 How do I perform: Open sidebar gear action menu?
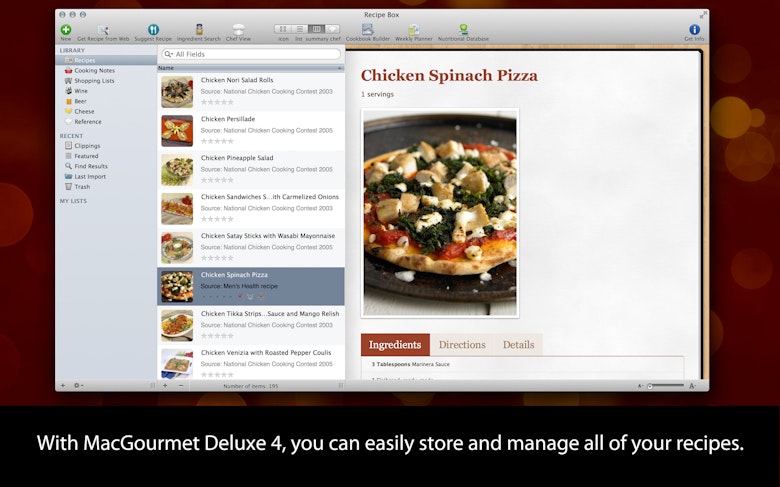click(78, 386)
